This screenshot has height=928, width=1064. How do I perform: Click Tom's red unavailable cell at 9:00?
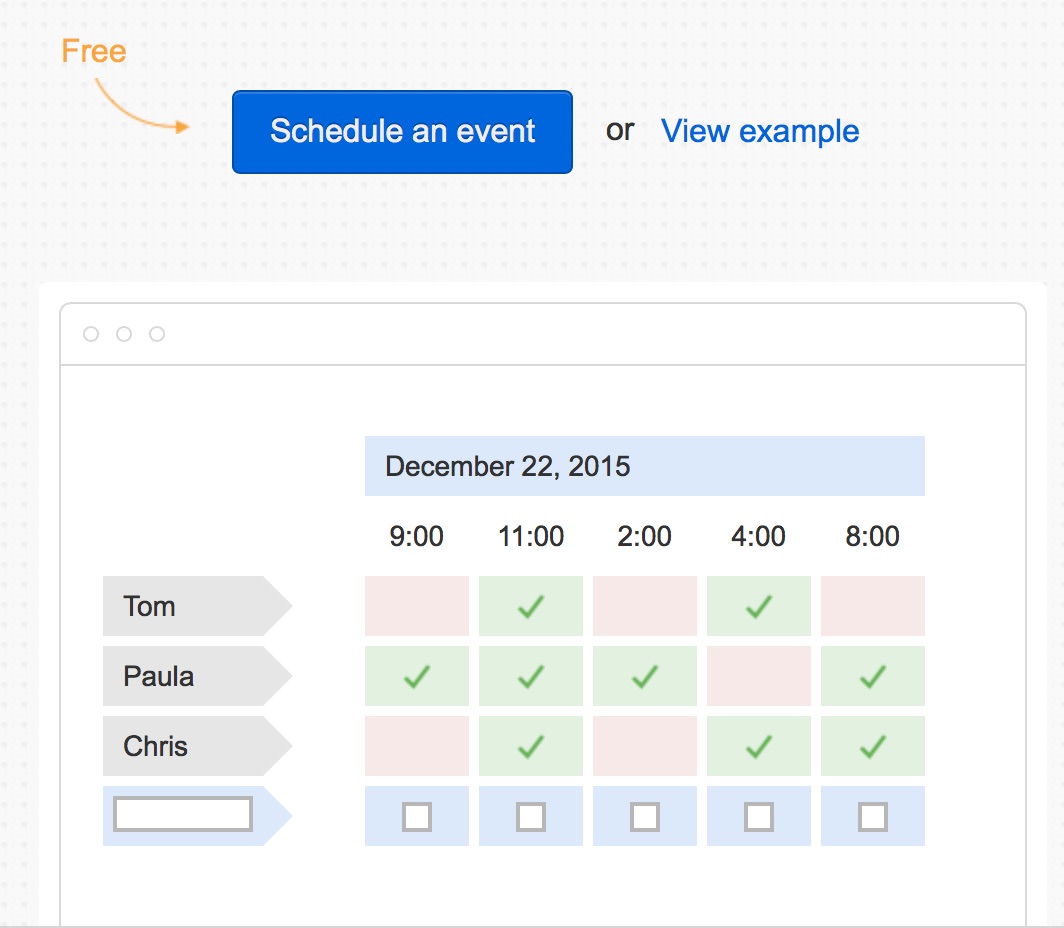click(x=417, y=606)
